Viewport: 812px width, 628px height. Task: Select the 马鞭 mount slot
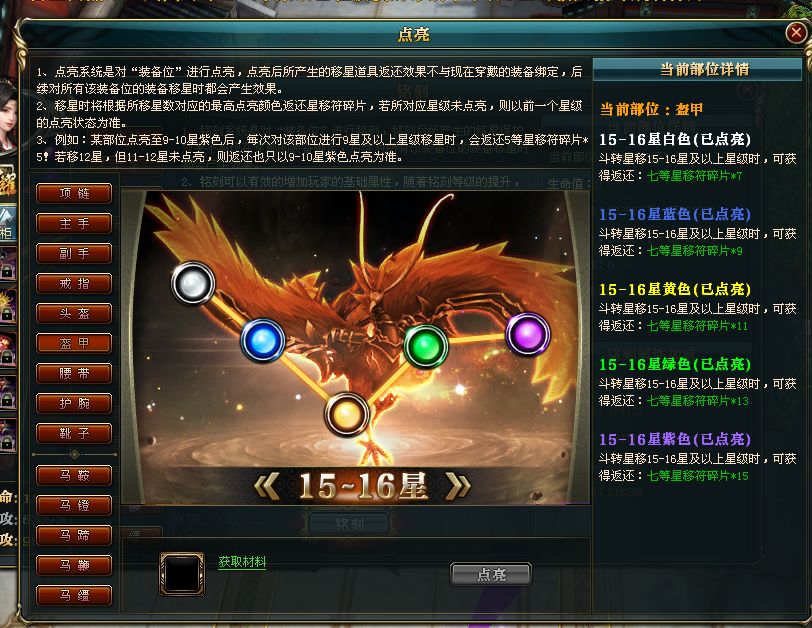[x=74, y=566]
